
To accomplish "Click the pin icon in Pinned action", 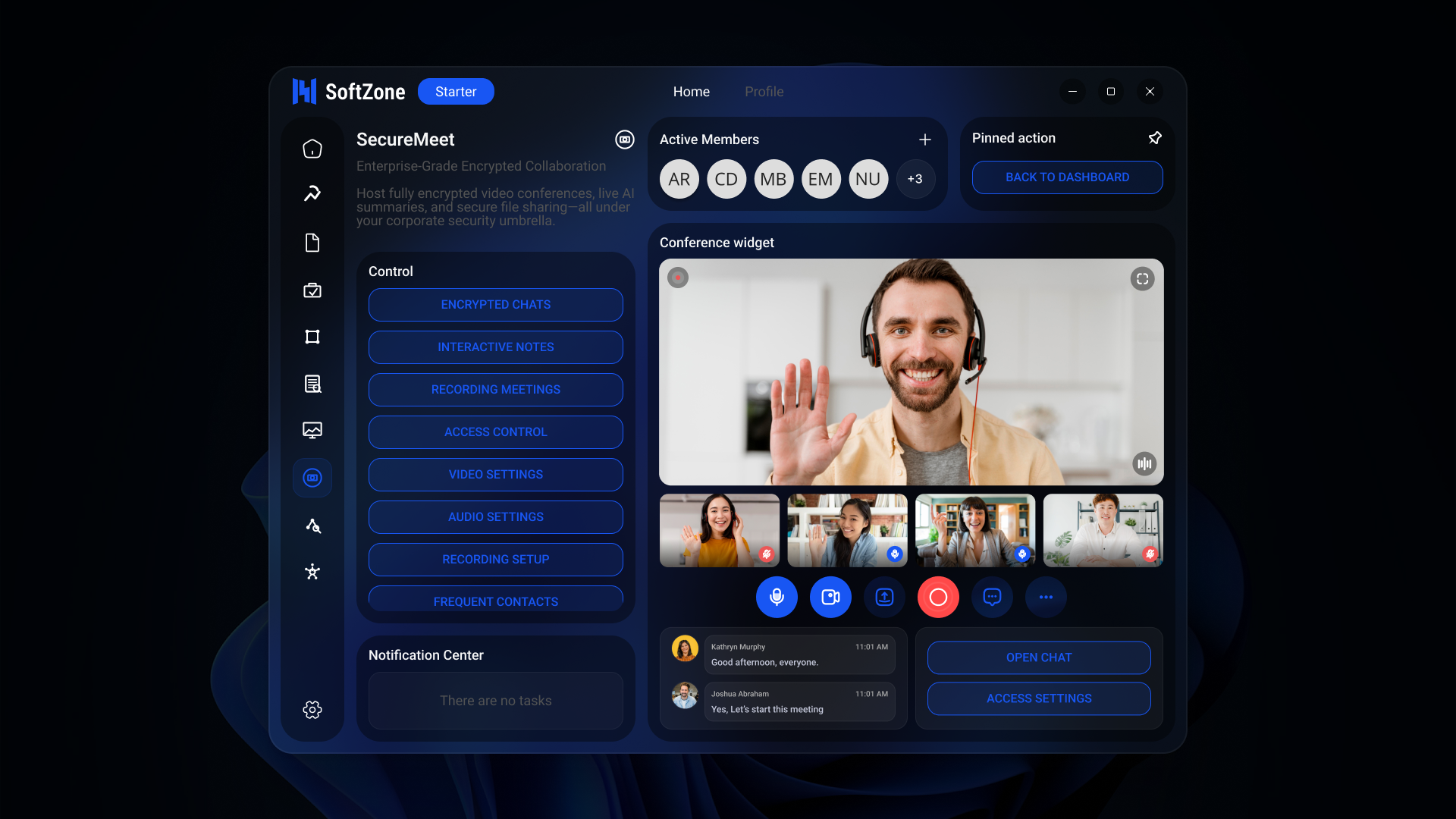I will [1155, 138].
